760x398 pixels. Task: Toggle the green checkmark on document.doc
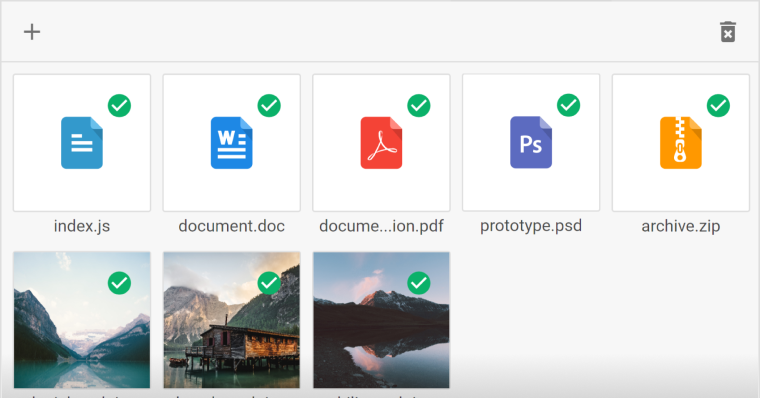tap(269, 105)
